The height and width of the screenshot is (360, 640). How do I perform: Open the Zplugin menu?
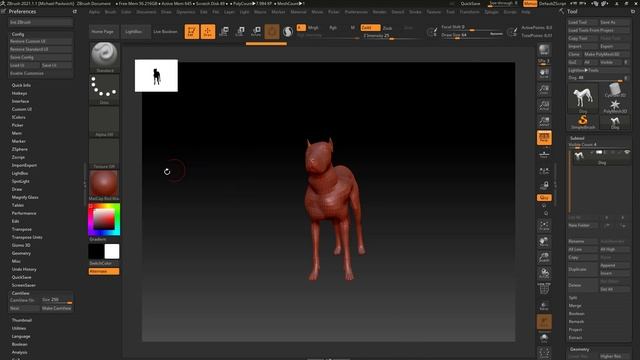[x=491, y=12]
